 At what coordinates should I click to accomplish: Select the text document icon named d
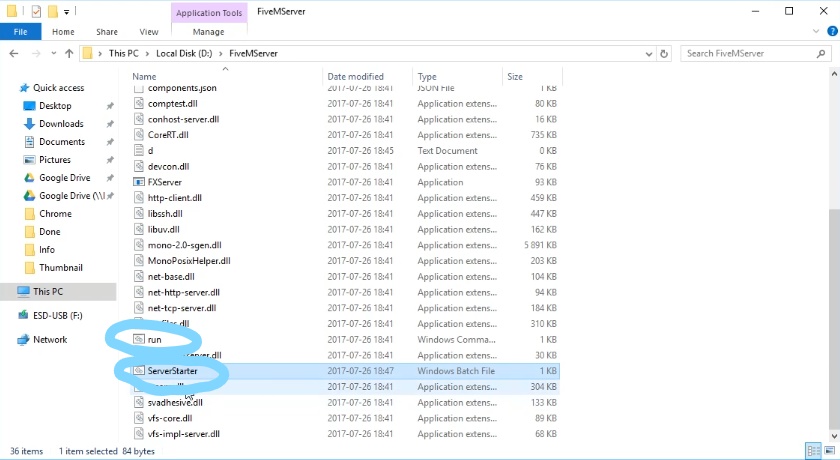(139, 150)
